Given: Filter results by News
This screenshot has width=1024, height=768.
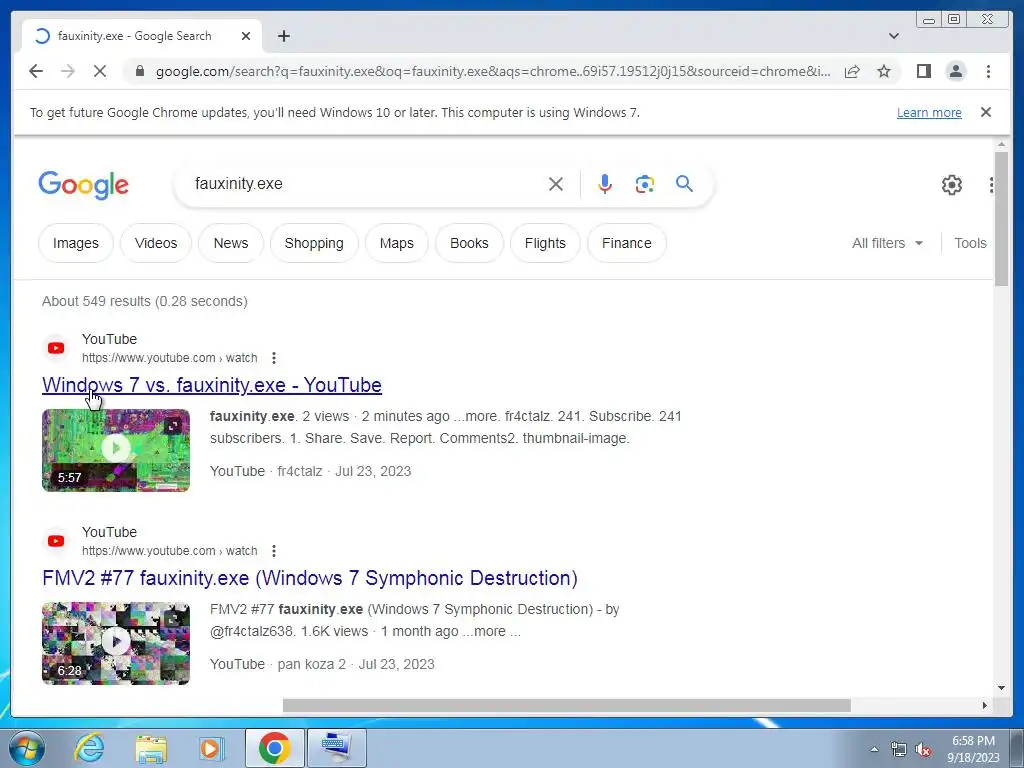Looking at the screenshot, I should pos(231,243).
